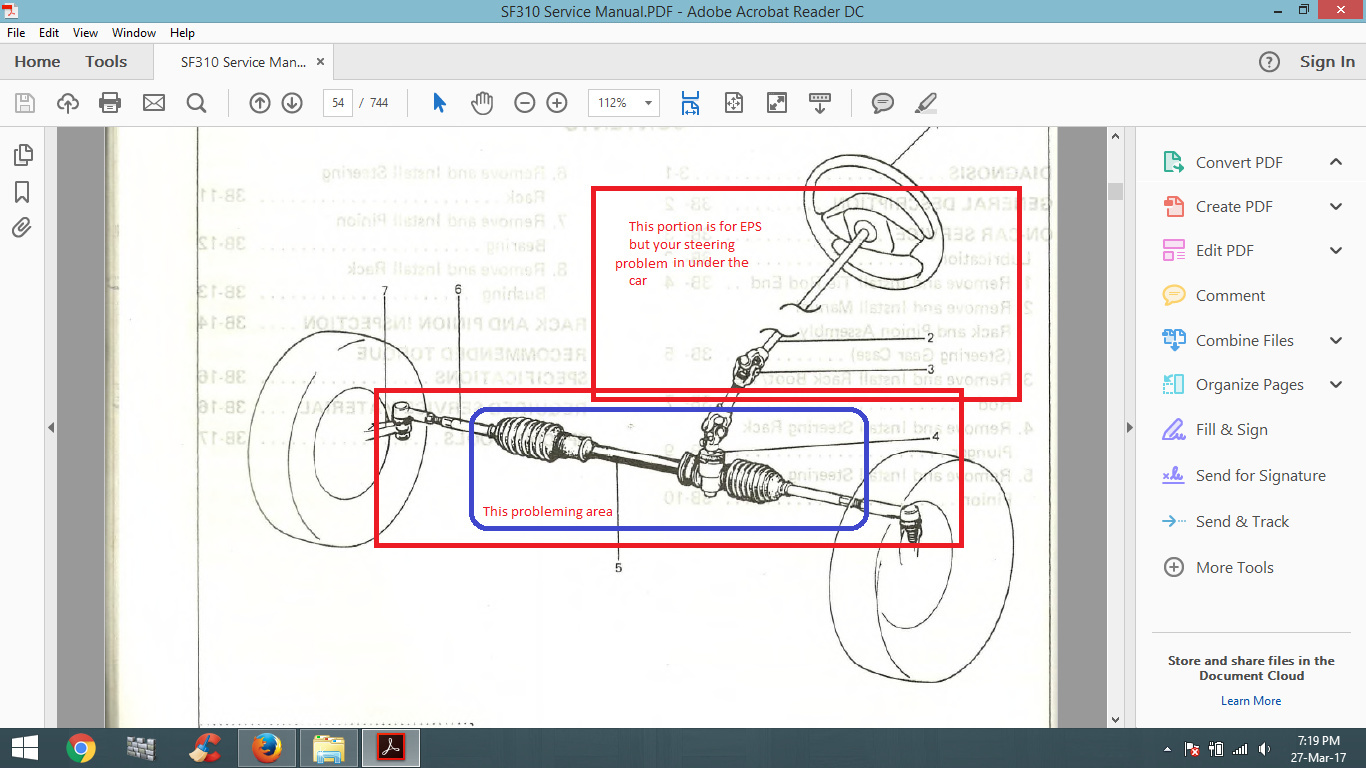Viewport: 1366px width, 768px height.
Task: Expand the Edit PDF chevron
Action: 1336,250
